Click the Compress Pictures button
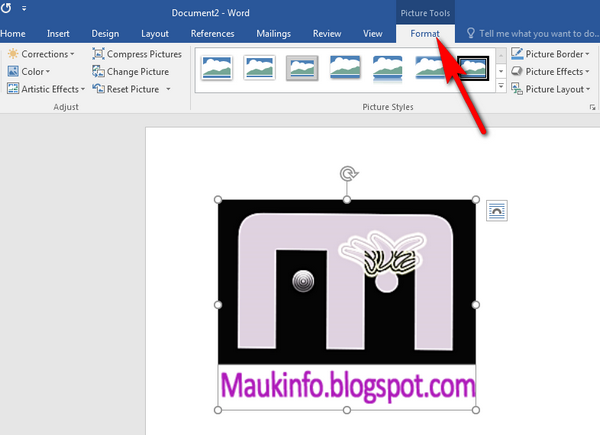The height and width of the screenshot is (435, 600). 137,54
